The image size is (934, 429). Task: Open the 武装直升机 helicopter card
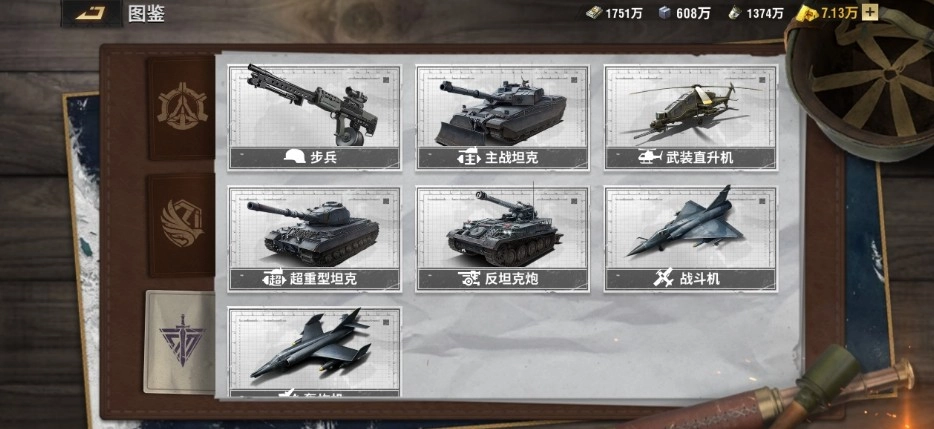click(x=690, y=117)
